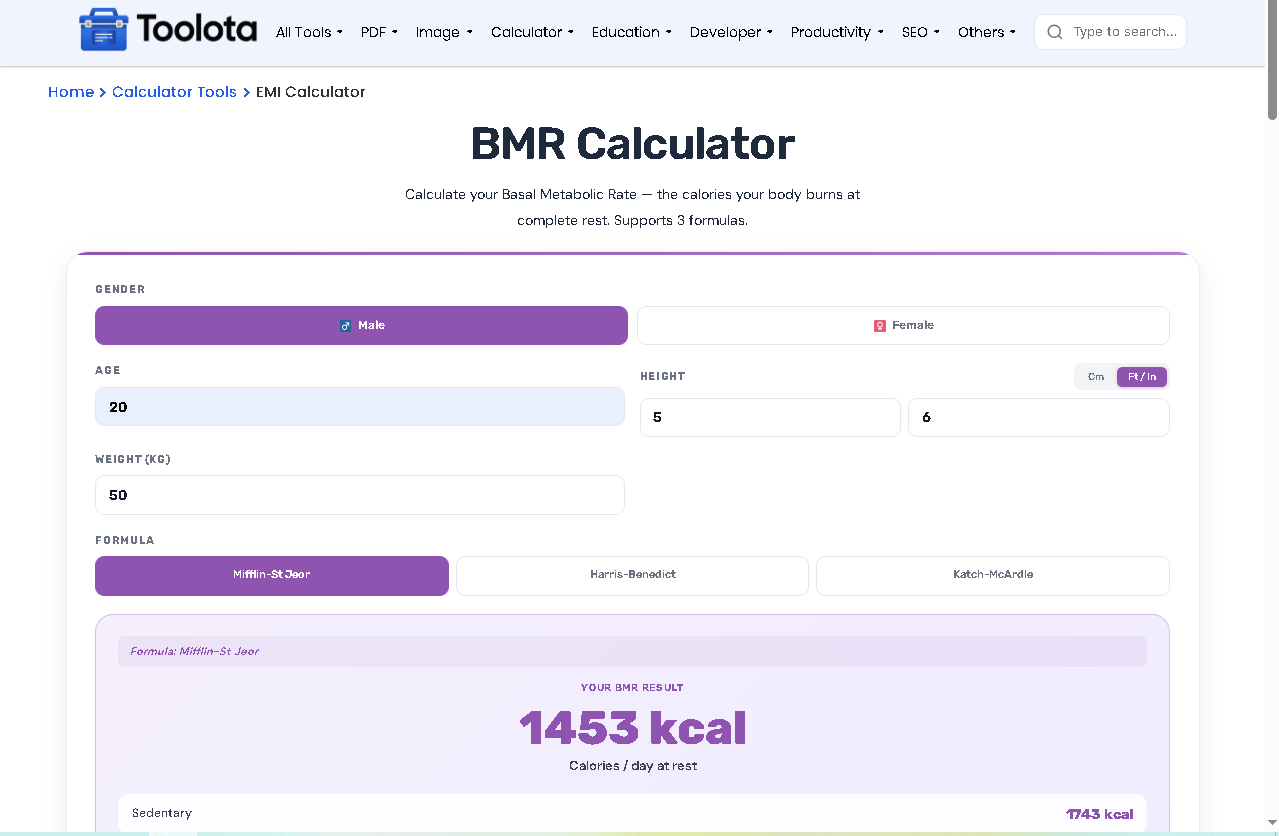
Task: Choose the Katch-McArdle formula
Action: (x=993, y=575)
